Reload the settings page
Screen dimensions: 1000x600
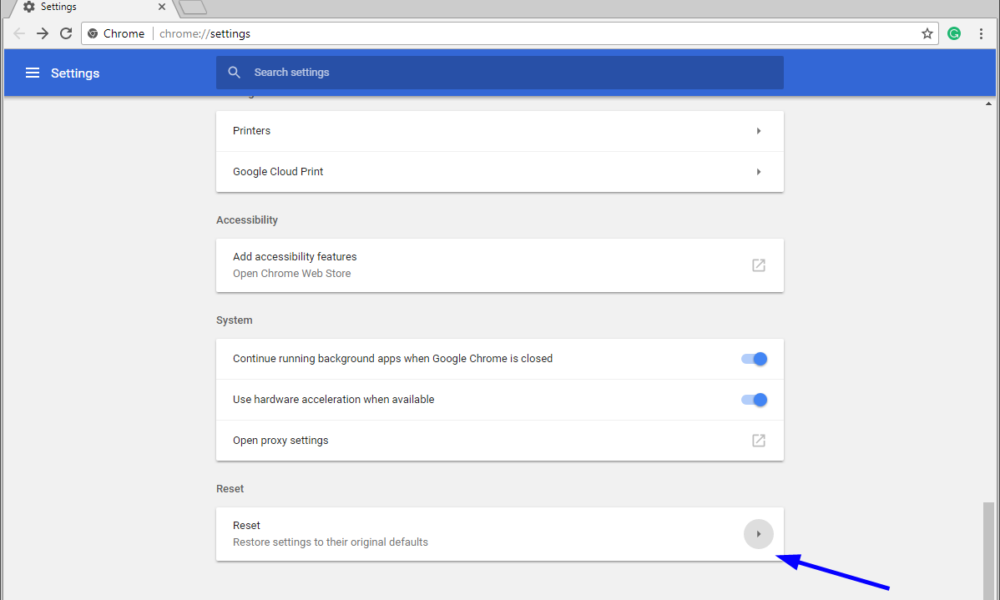(65, 33)
